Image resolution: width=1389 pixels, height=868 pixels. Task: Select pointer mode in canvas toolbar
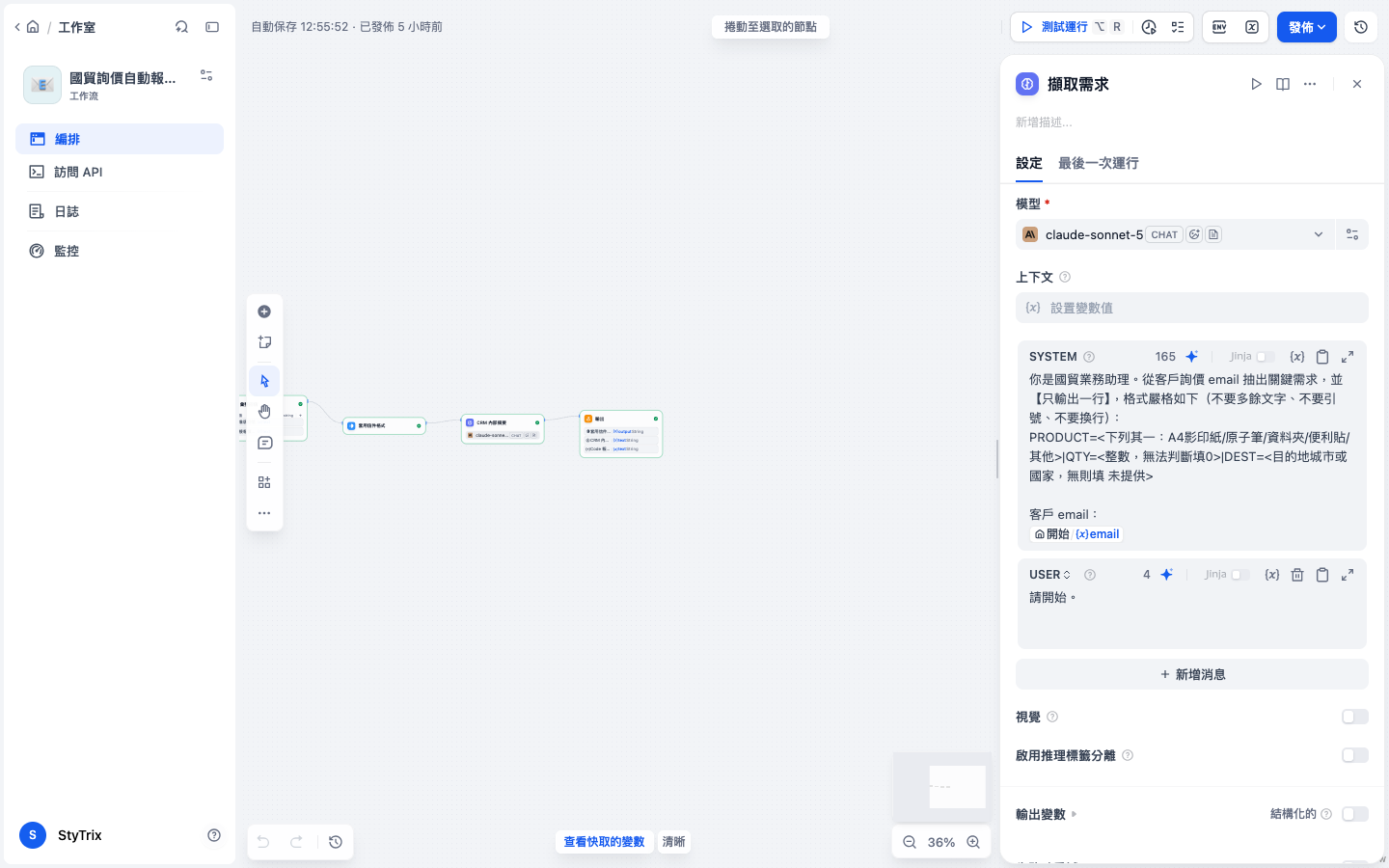click(x=264, y=381)
